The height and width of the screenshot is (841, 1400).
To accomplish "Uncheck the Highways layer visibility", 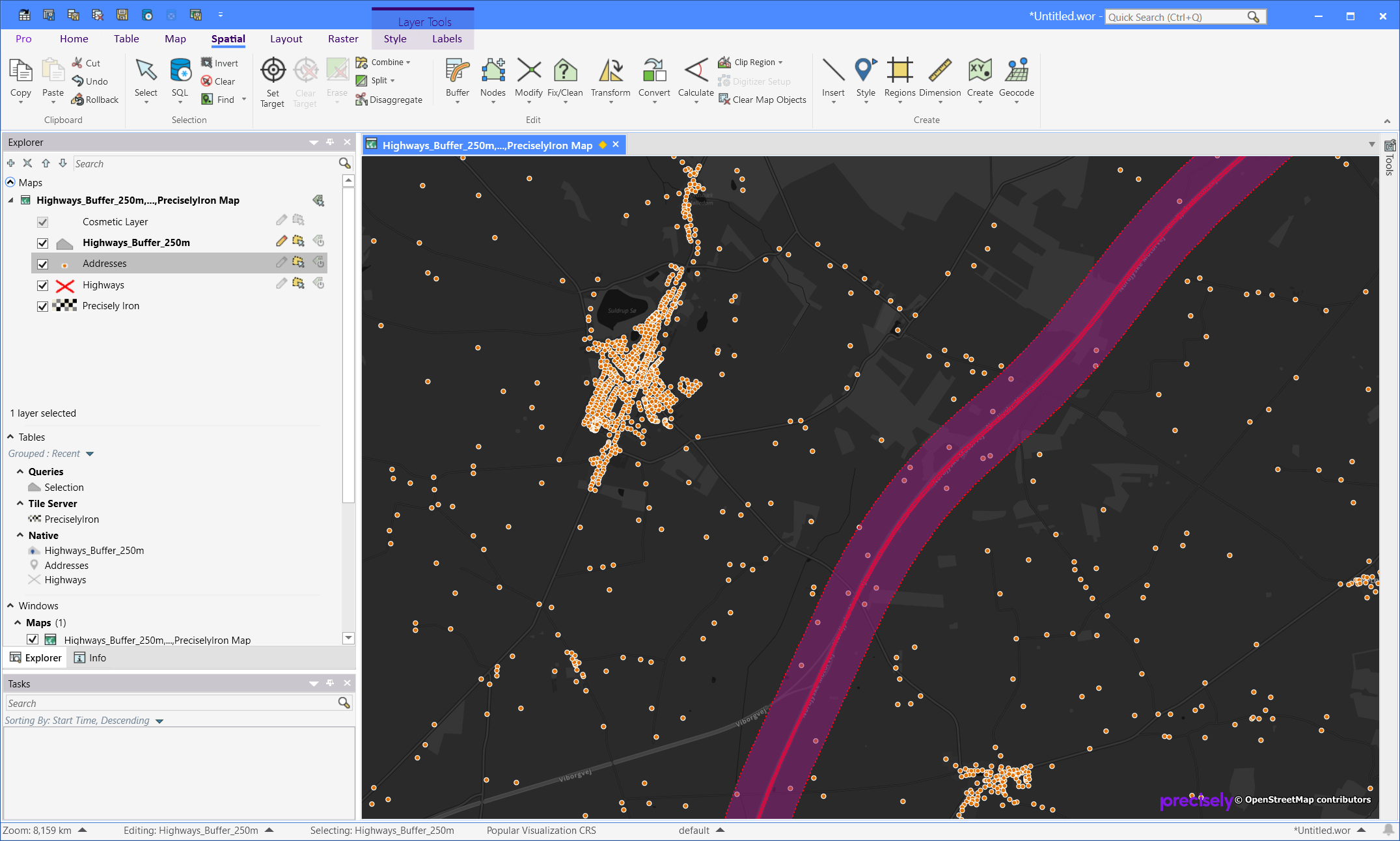I will tap(43, 286).
